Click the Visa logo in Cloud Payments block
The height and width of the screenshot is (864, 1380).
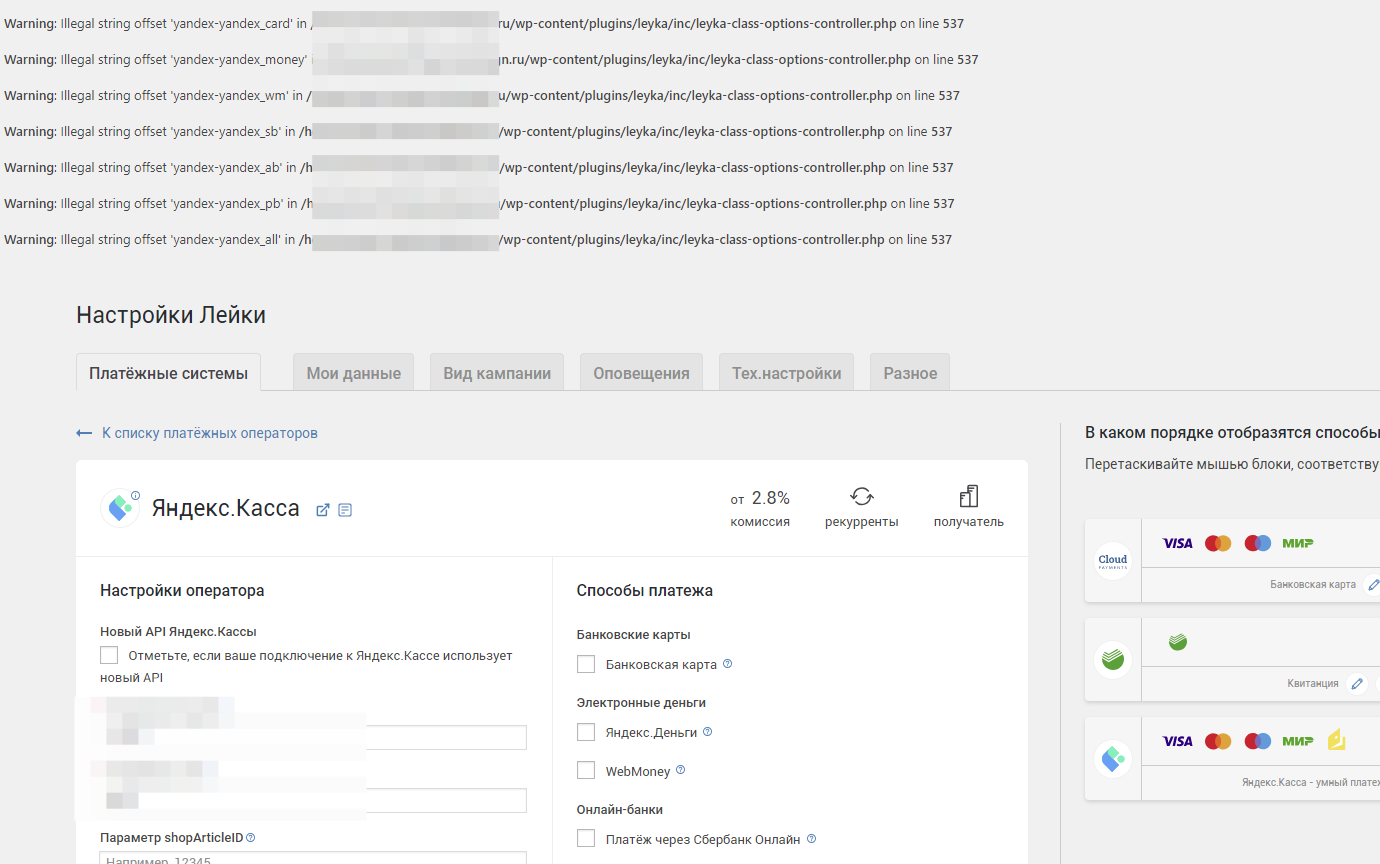pyautogui.click(x=1177, y=543)
